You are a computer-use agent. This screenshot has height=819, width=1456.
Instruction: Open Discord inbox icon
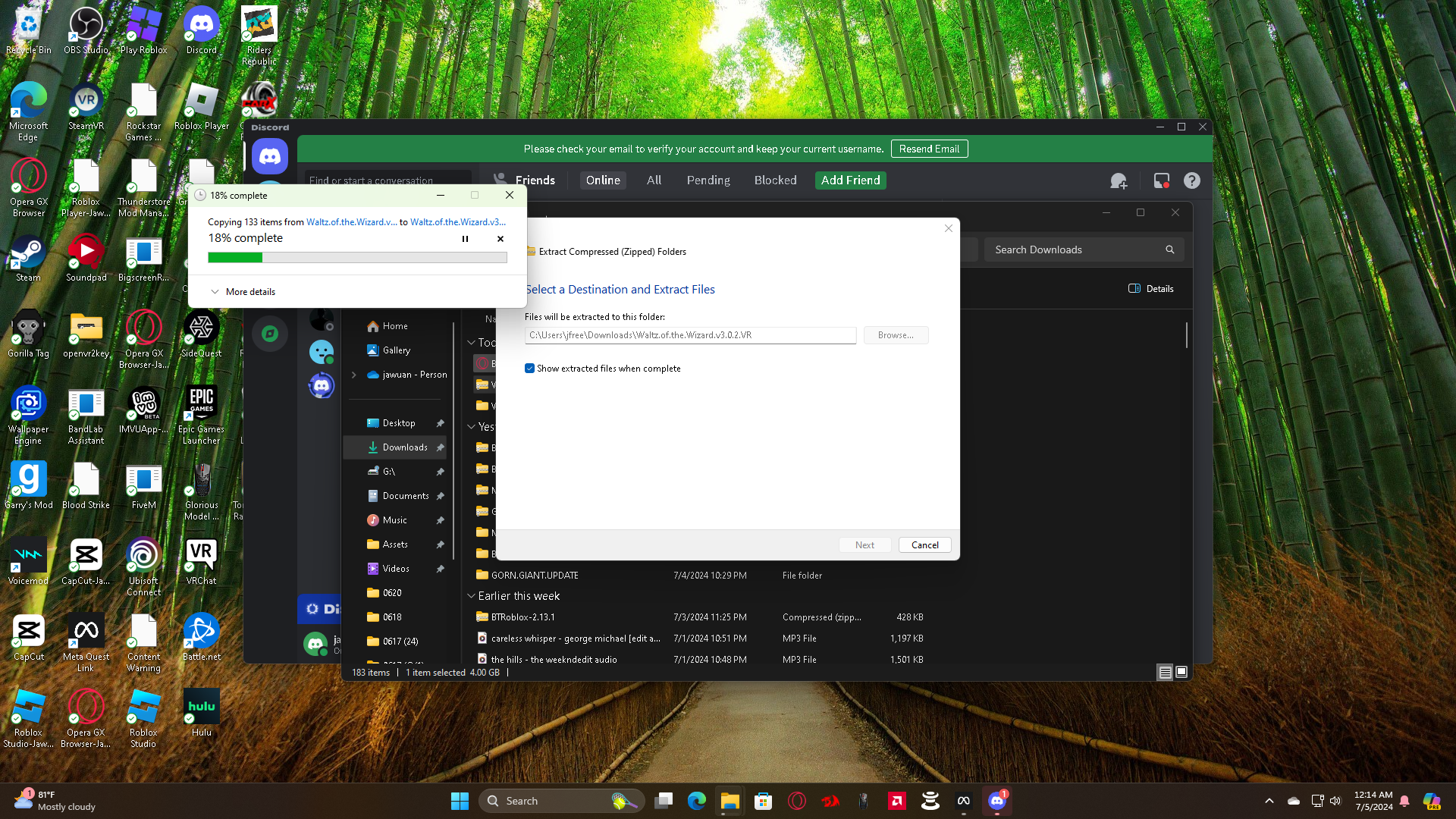pos(1161,180)
